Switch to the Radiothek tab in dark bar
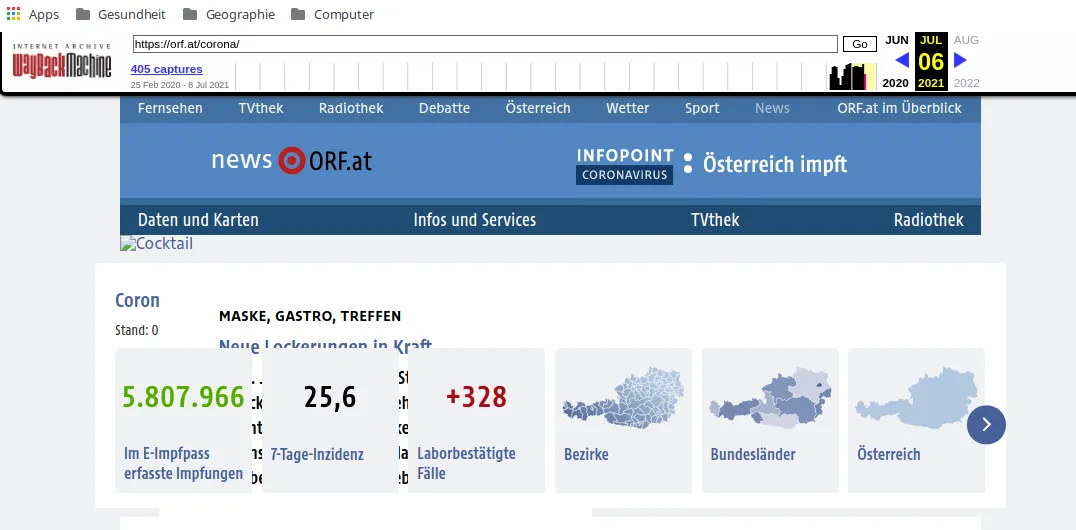This screenshot has height=530, width=1076. (928, 220)
